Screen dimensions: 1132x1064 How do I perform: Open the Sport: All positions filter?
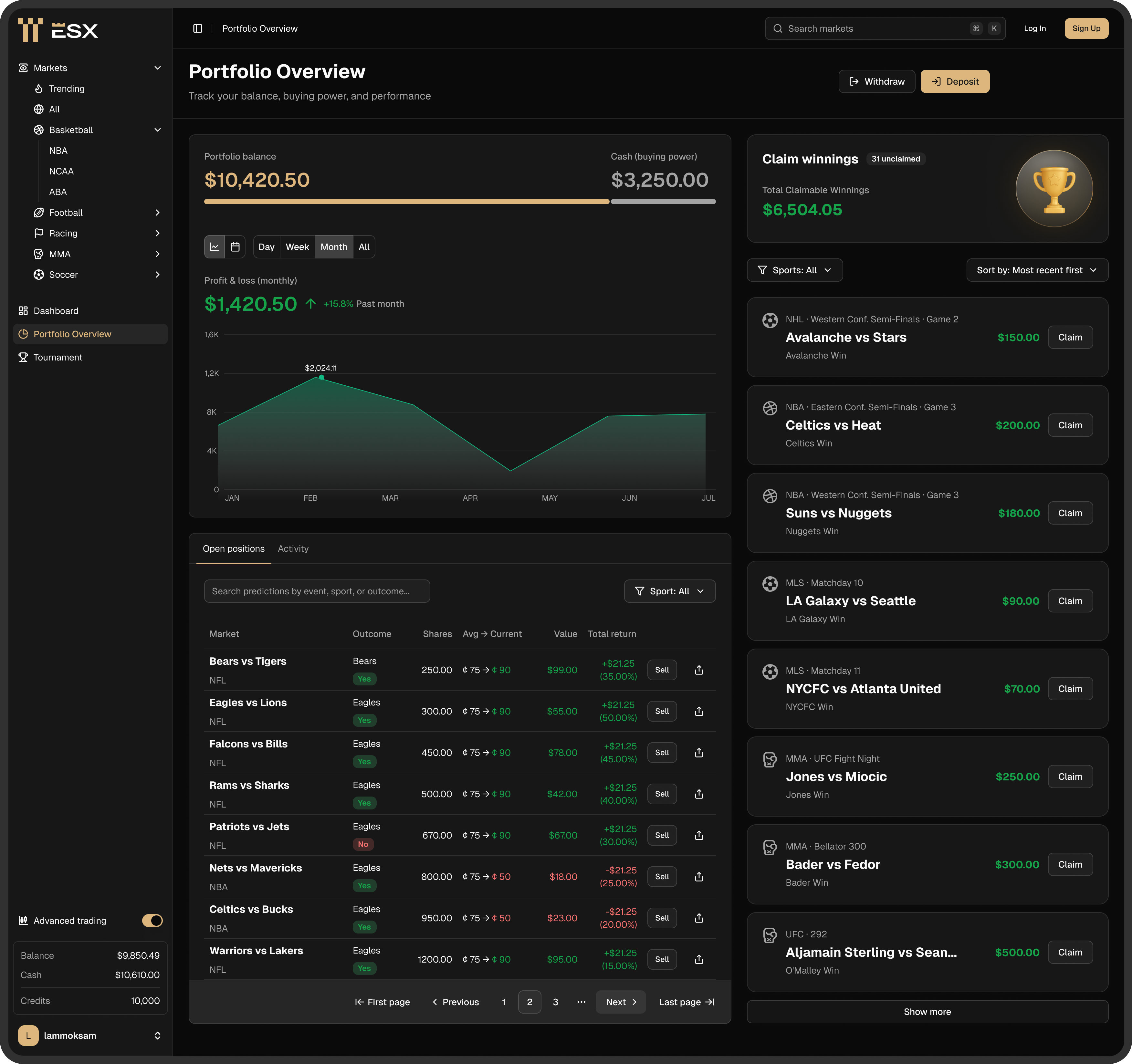pyautogui.click(x=670, y=591)
